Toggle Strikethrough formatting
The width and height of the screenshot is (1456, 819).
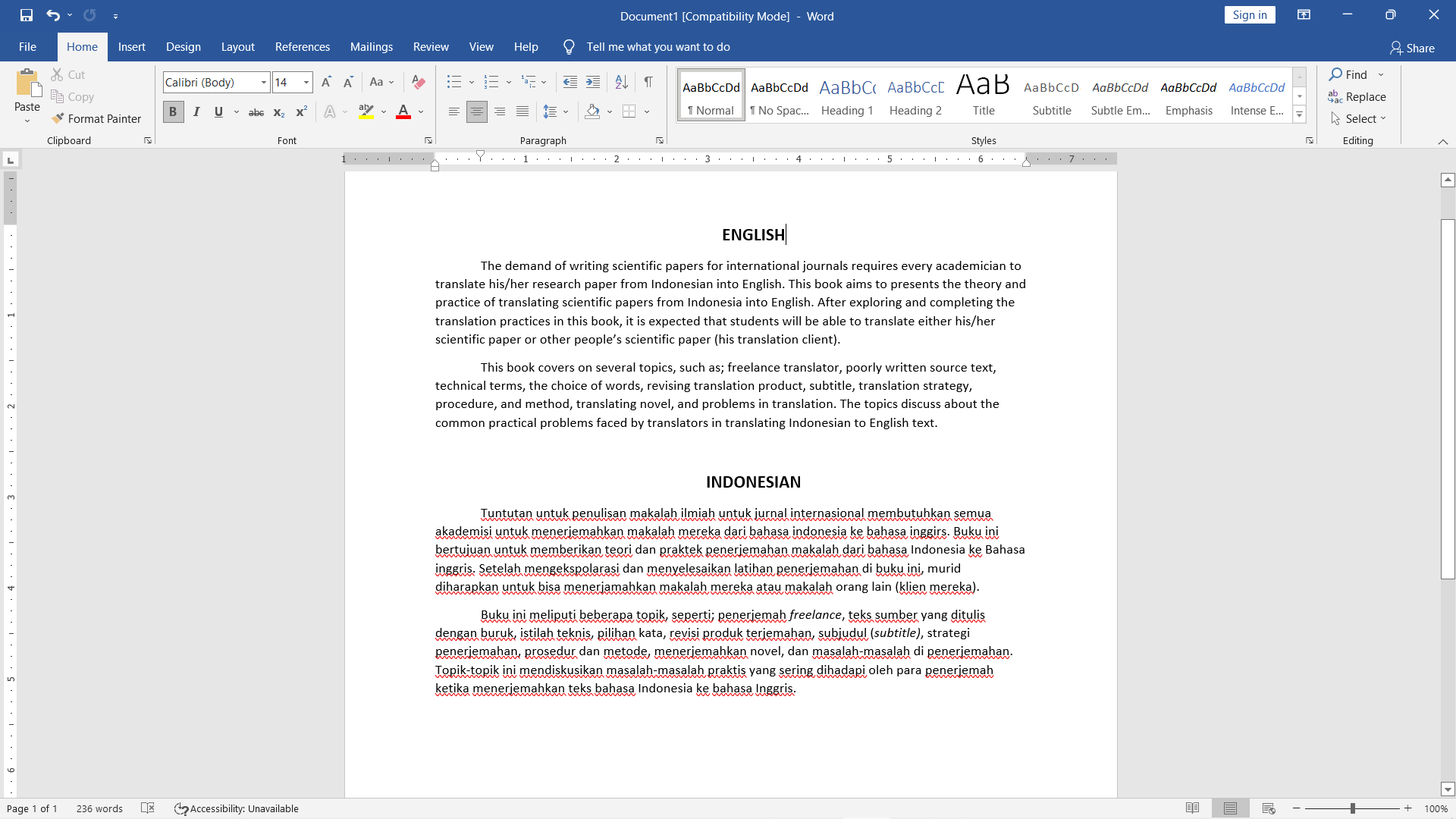(256, 111)
